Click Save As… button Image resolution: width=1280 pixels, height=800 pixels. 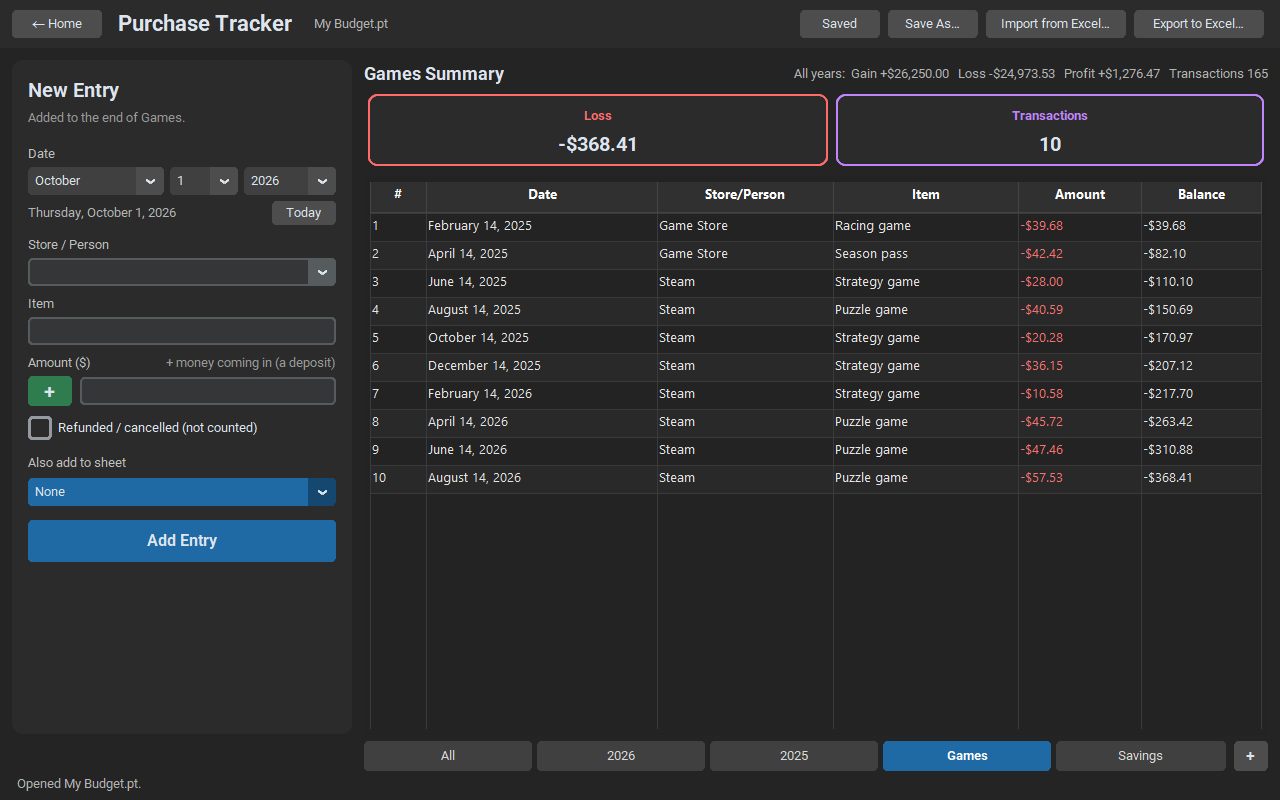933,24
